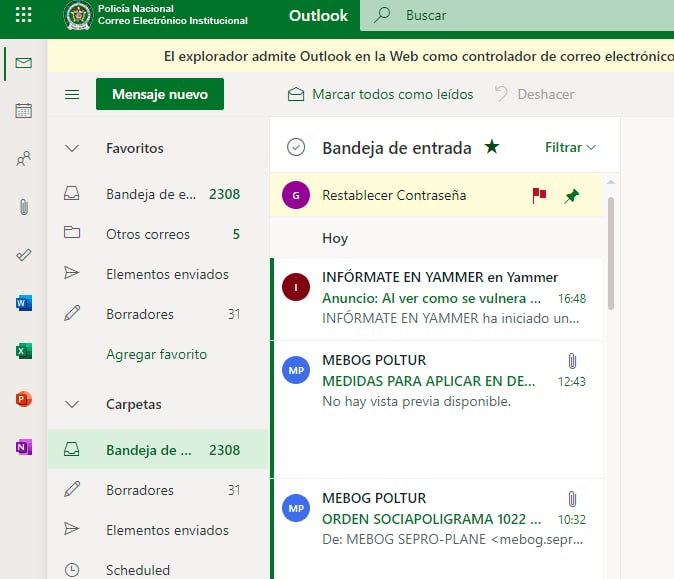Click the folder icon of Otros correos
674x579 pixels.
72,233
